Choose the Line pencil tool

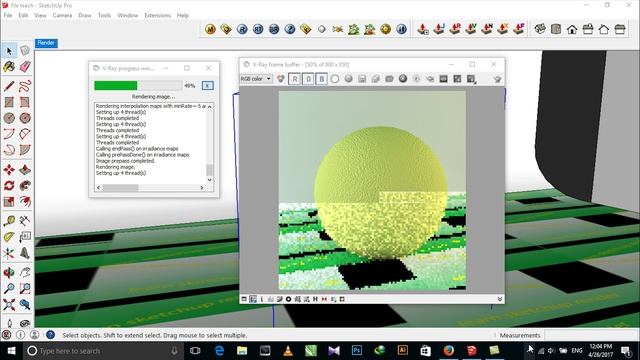[x=9, y=86]
